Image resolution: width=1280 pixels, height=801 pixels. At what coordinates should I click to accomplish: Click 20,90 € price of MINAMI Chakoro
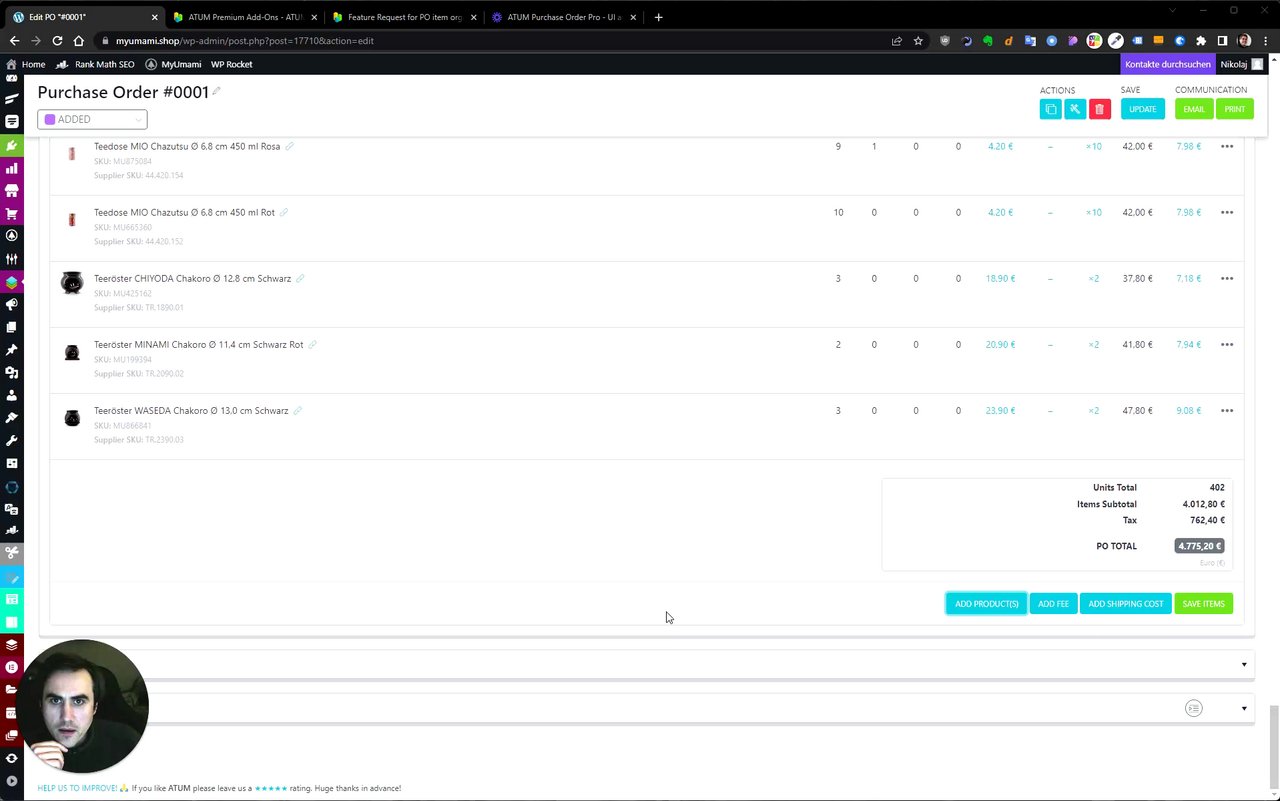click(x=1000, y=344)
